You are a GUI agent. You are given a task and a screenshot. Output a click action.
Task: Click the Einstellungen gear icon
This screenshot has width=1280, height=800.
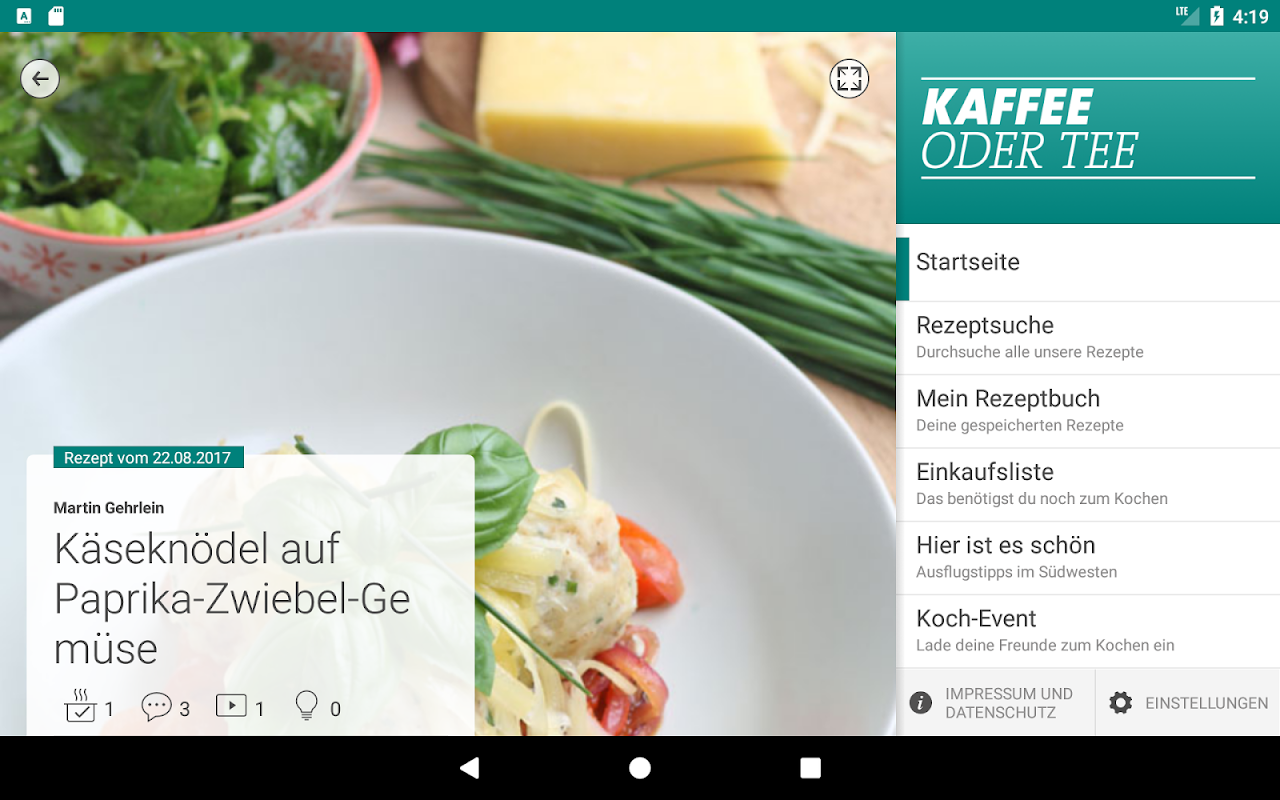[1121, 703]
